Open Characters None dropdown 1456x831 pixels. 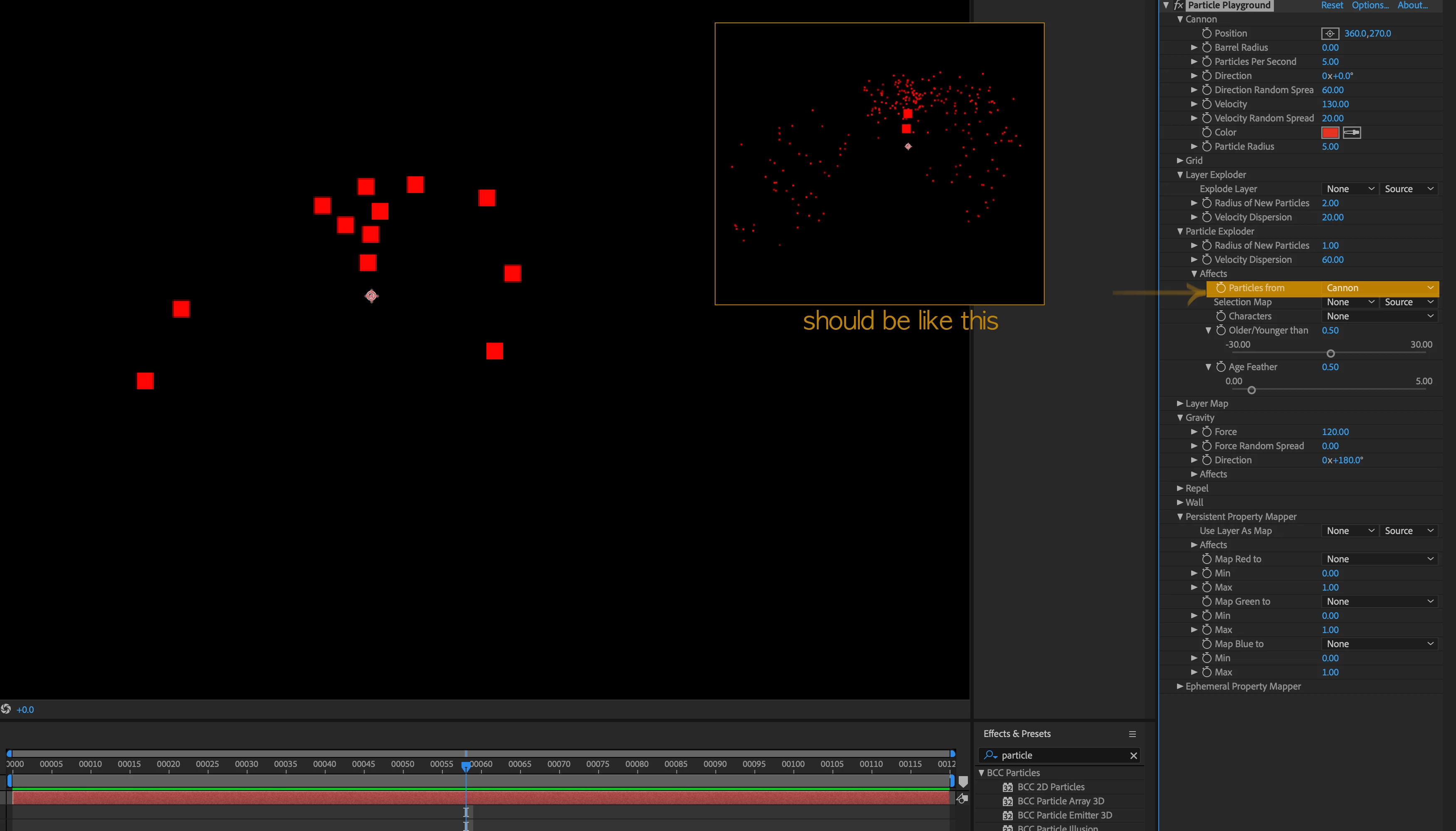tap(1379, 316)
